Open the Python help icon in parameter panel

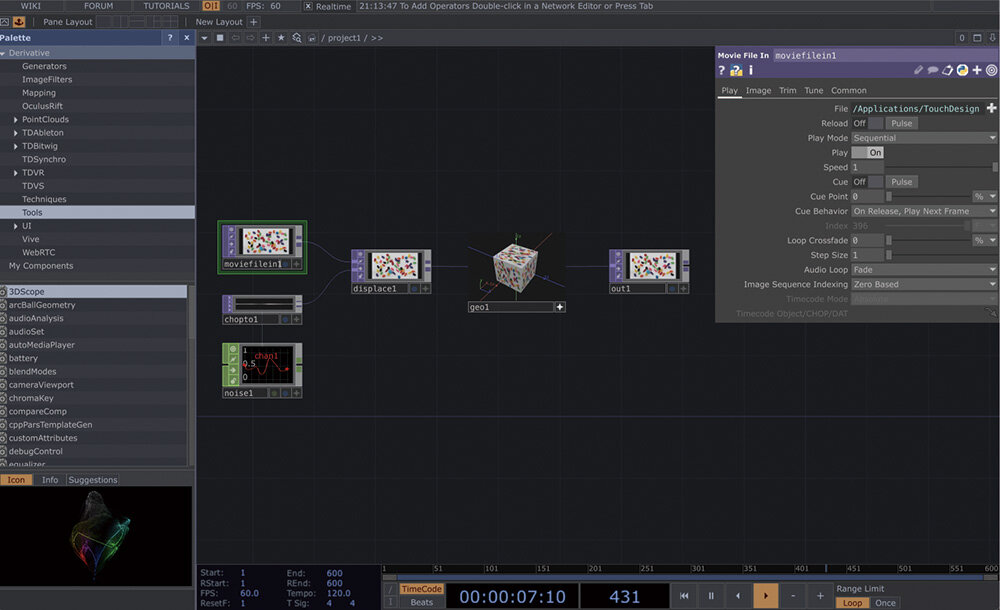[x=736, y=71]
